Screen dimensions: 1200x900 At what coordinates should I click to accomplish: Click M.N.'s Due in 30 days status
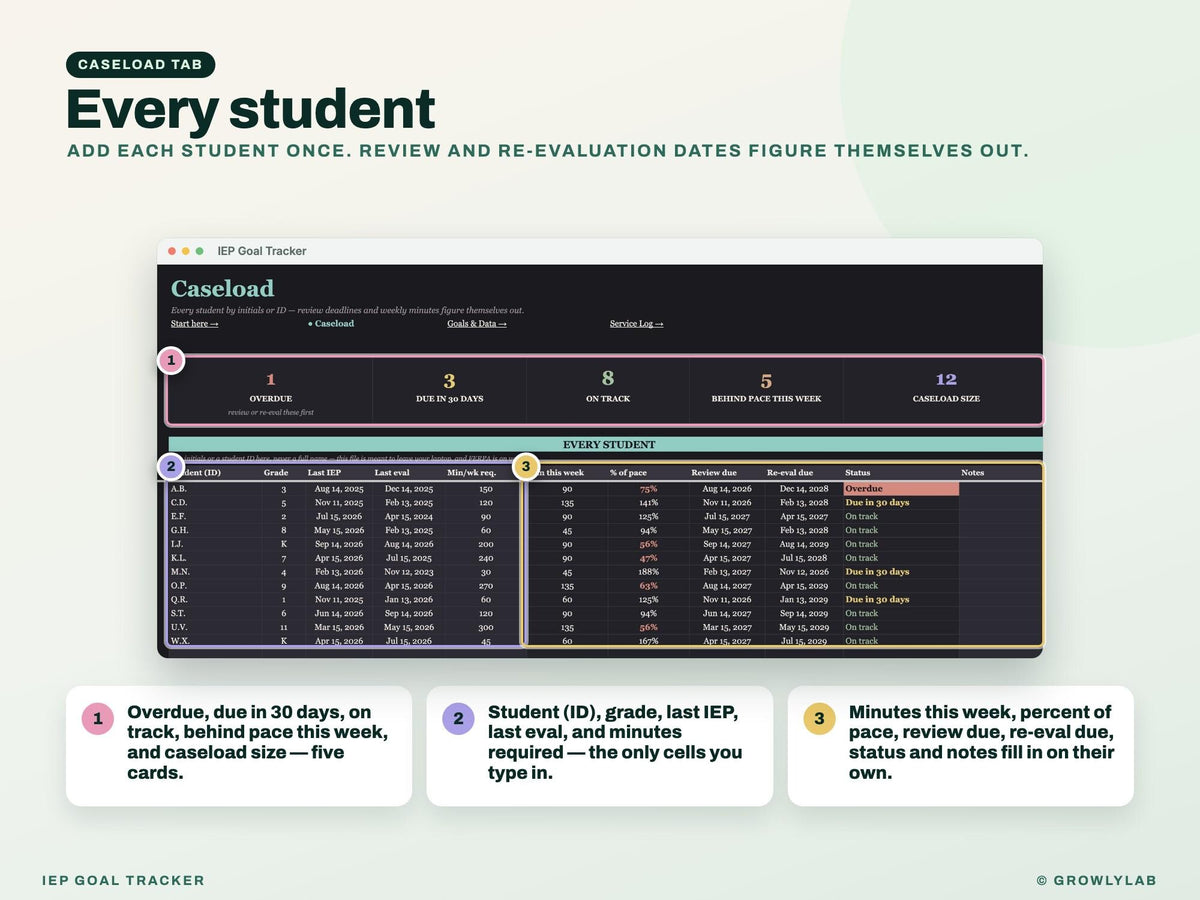click(x=877, y=572)
